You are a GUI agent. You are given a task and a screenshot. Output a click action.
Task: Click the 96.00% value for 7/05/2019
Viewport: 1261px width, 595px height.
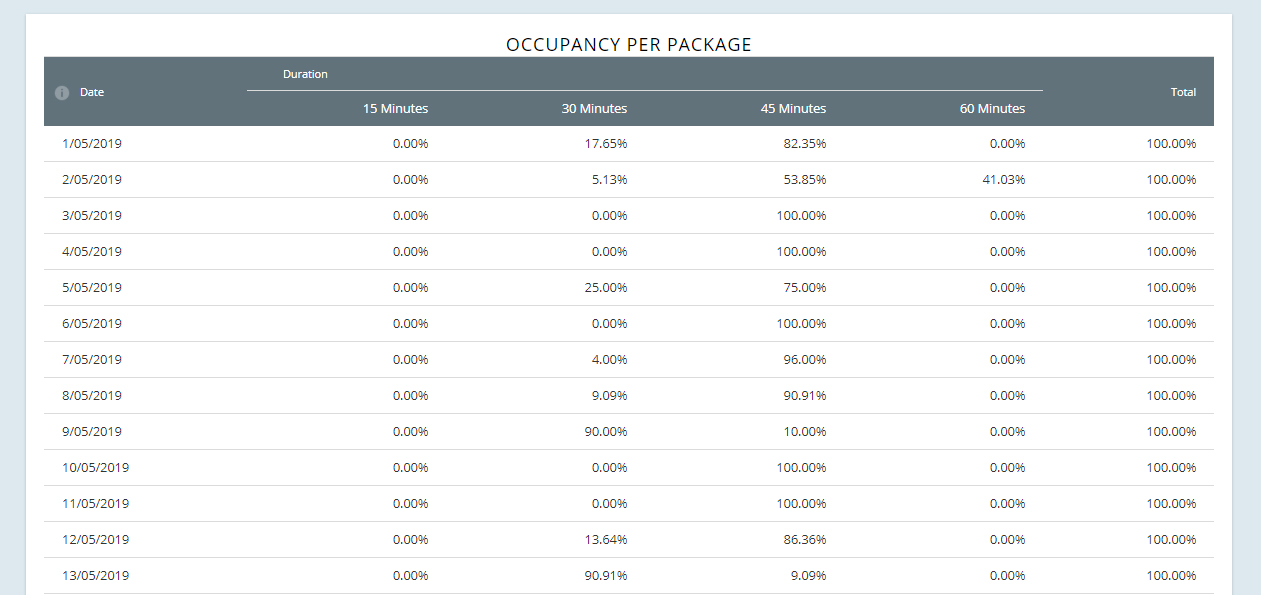tap(806, 360)
